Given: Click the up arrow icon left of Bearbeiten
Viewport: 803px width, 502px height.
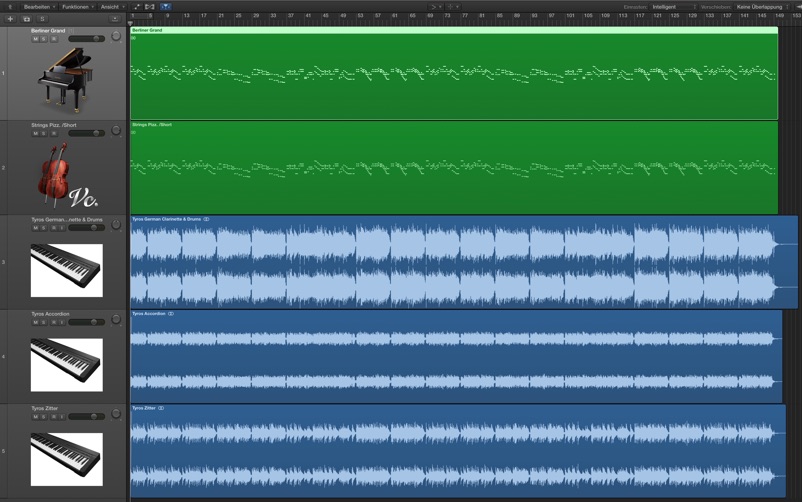Looking at the screenshot, I should 9,7.
